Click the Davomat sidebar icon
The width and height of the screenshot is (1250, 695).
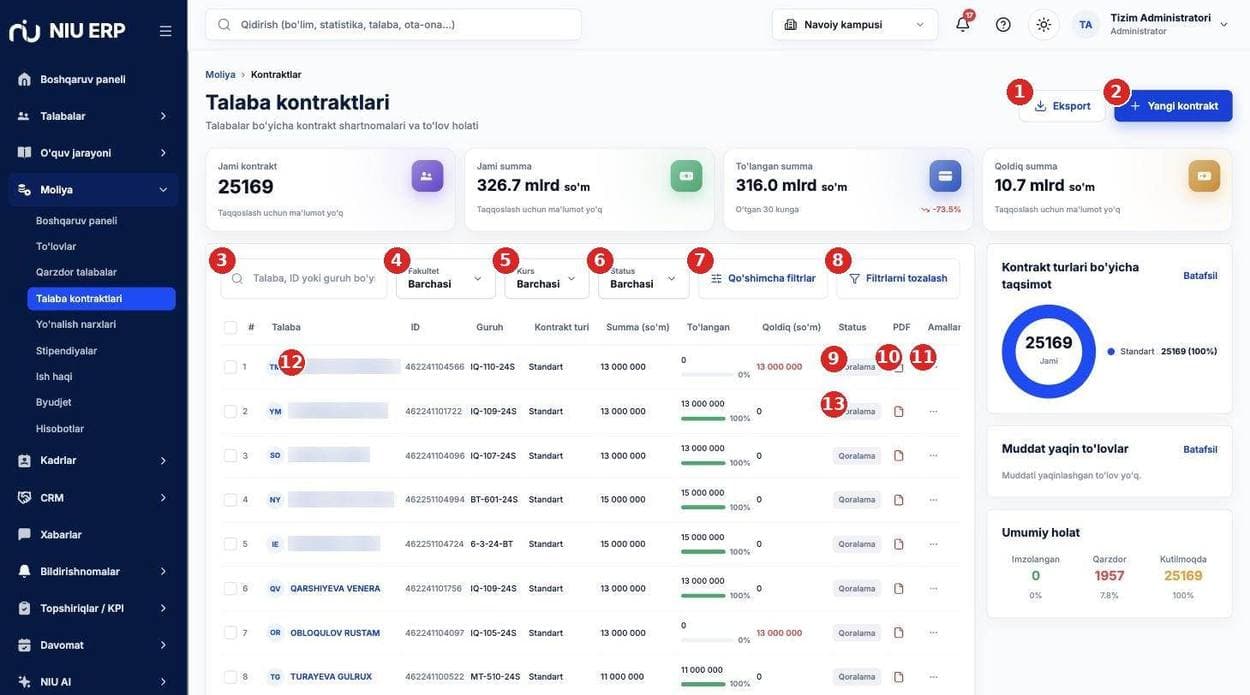pyautogui.click(x=24, y=645)
